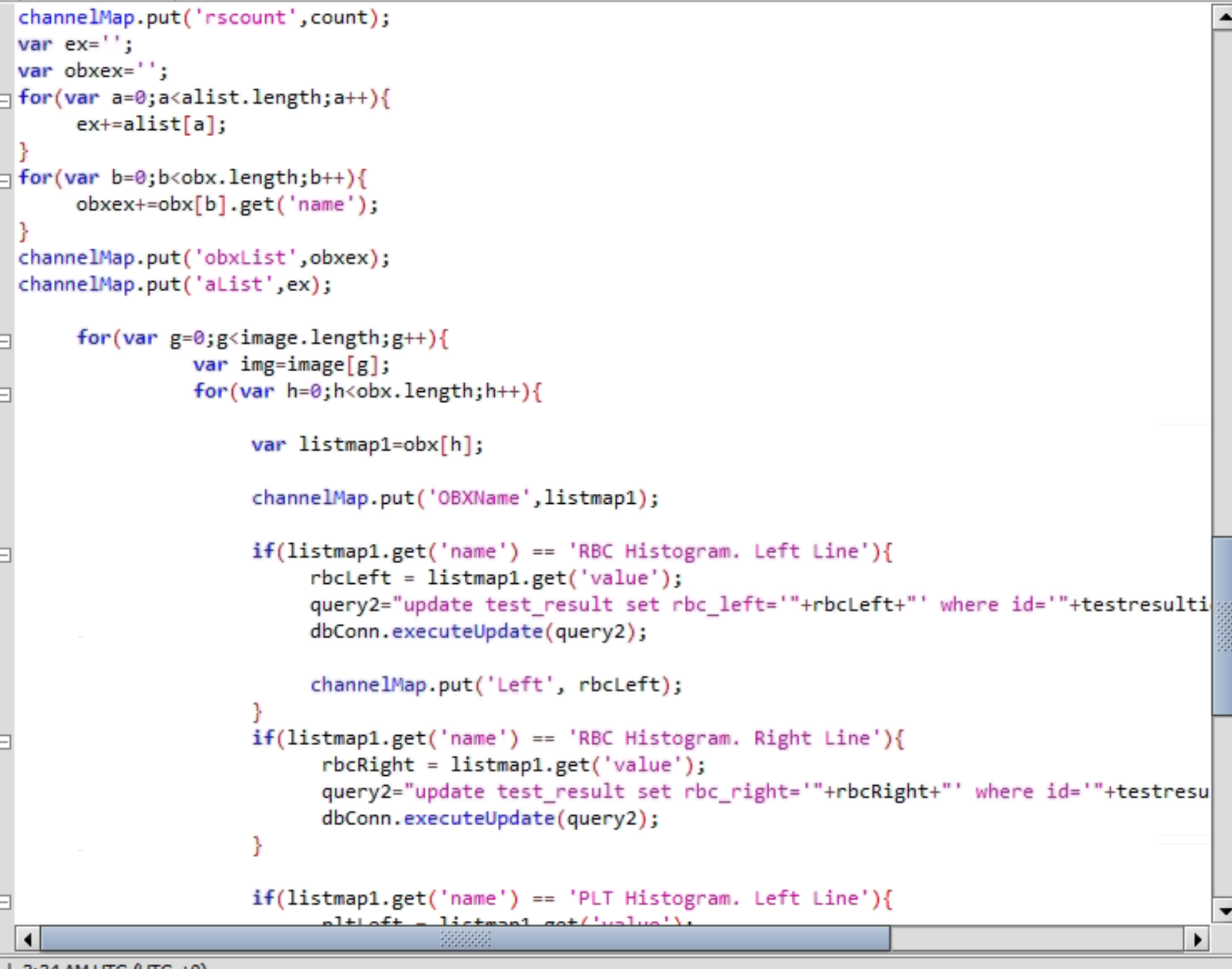The height and width of the screenshot is (969, 1232).
Task: Place cursor on the 'rscount' string
Action: [245, 17]
